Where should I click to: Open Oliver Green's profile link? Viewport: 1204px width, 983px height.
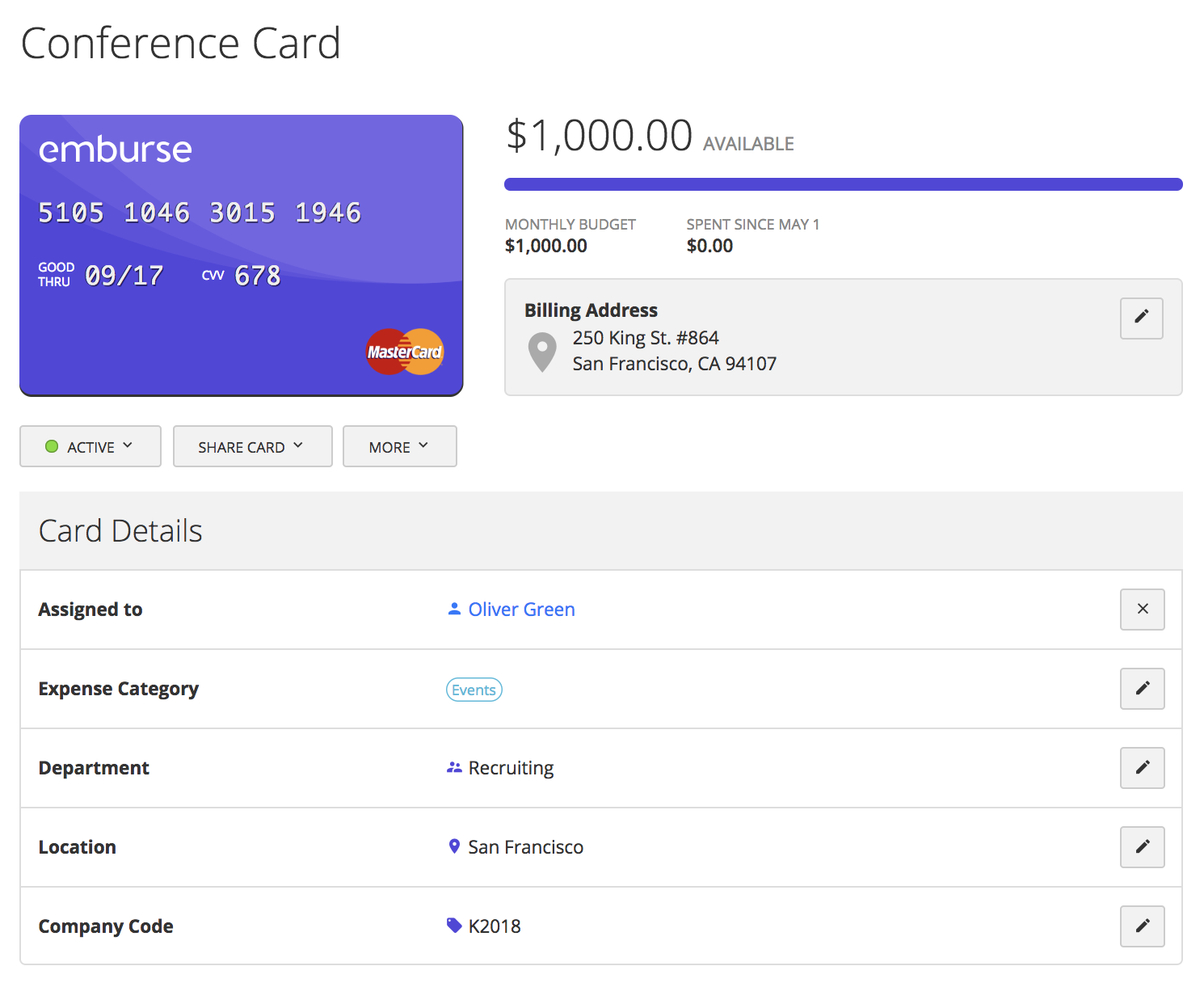(521, 610)
